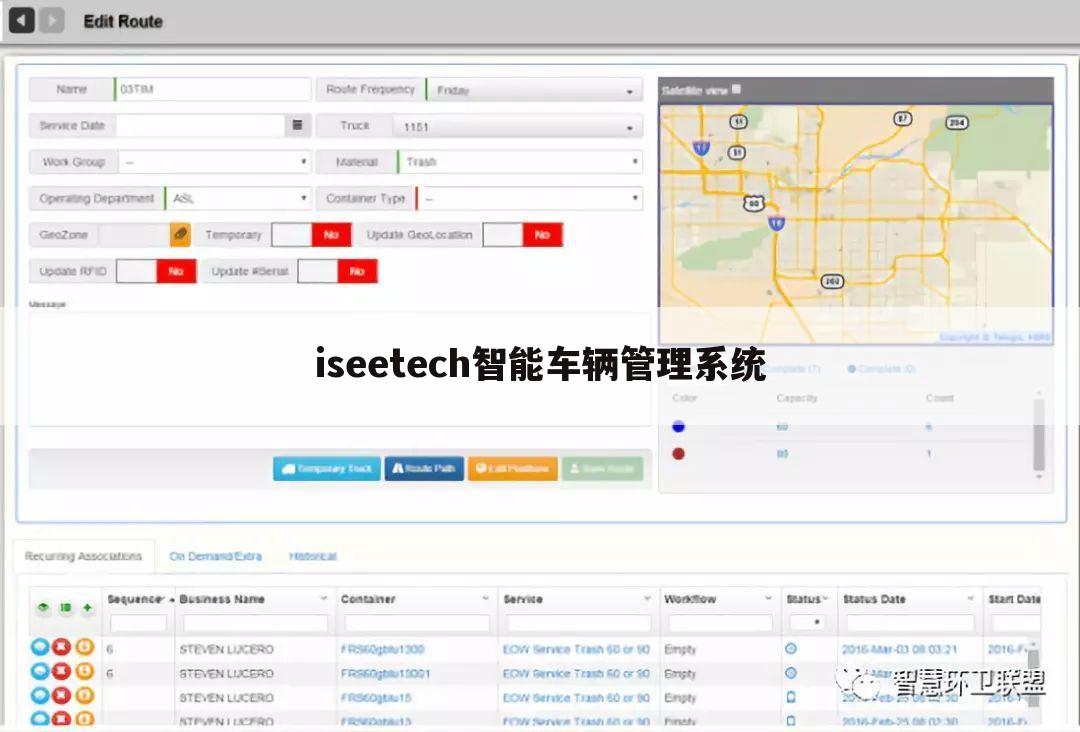This screenshot has width=1080, height=732.
Task: Click the Sequence filter box
Action: (x=138, y=623)
